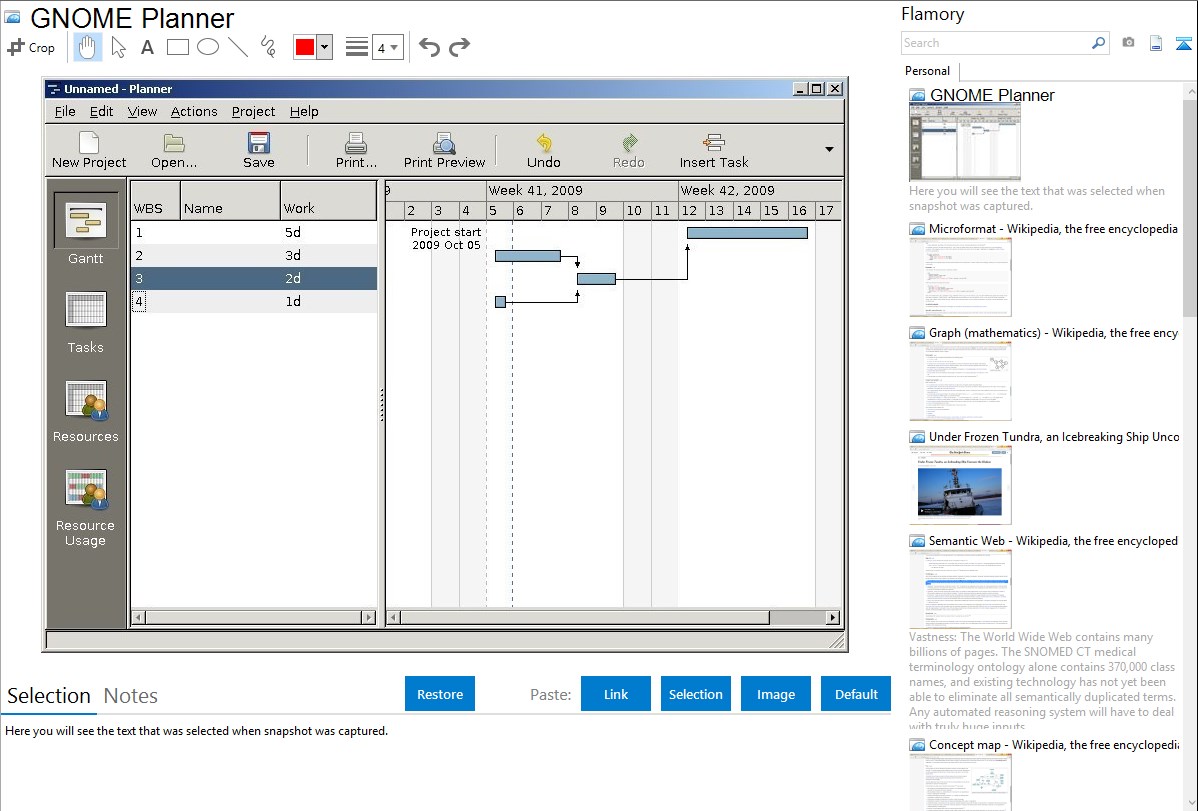Switch to the Tasks view
The width and height of the screenshot is (1198, 811).
click(x=86, y=323)
